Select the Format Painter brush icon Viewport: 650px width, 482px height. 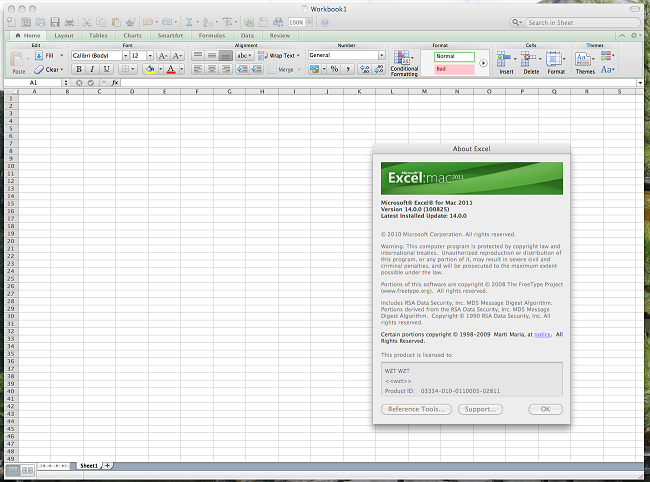click(131, 22)
